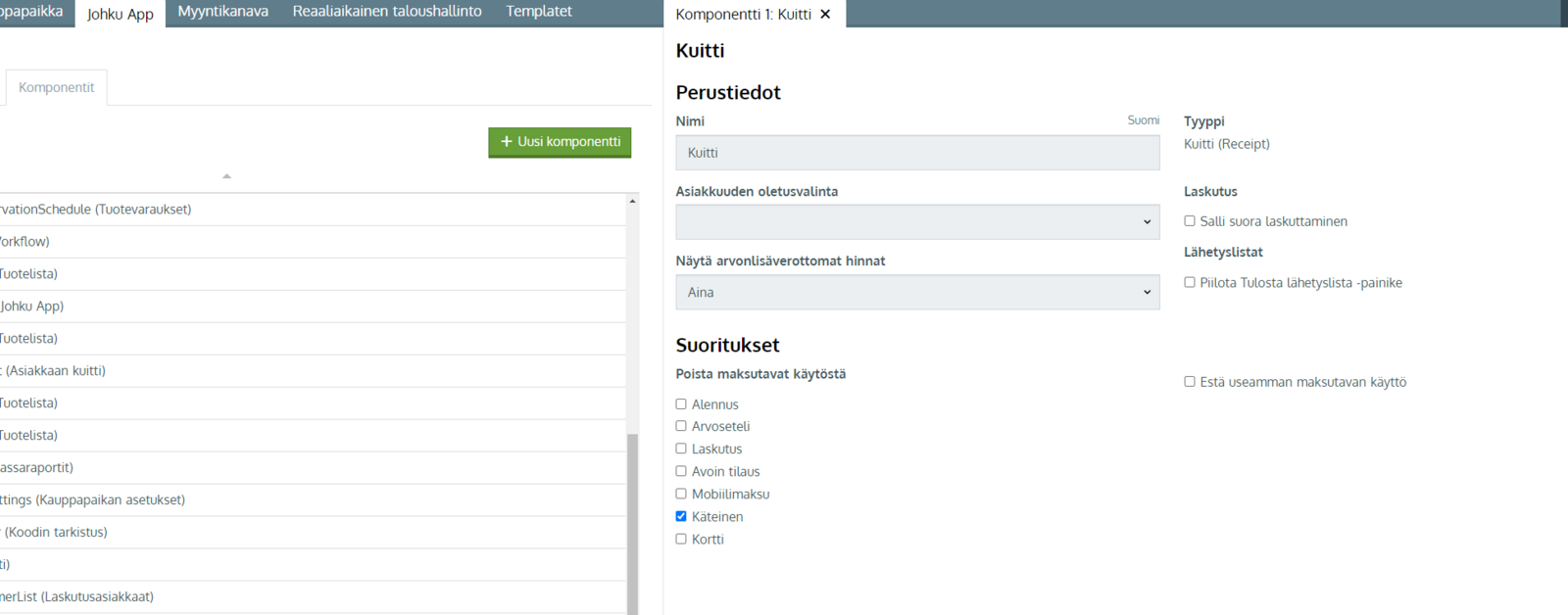The height and width of the screenshot is (615, 1568).
Task: Select the Komponentit tab
Action: click(56, 88)
